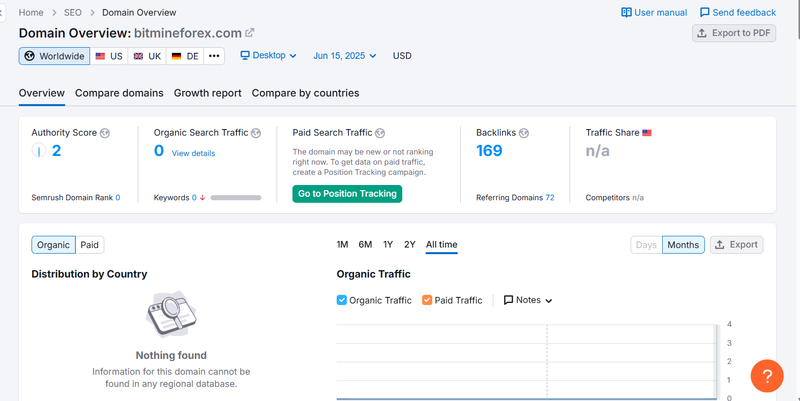Screen dimensions: 800x401
Task: Click the Keywords gray progress bar
Action: point(236,197)
